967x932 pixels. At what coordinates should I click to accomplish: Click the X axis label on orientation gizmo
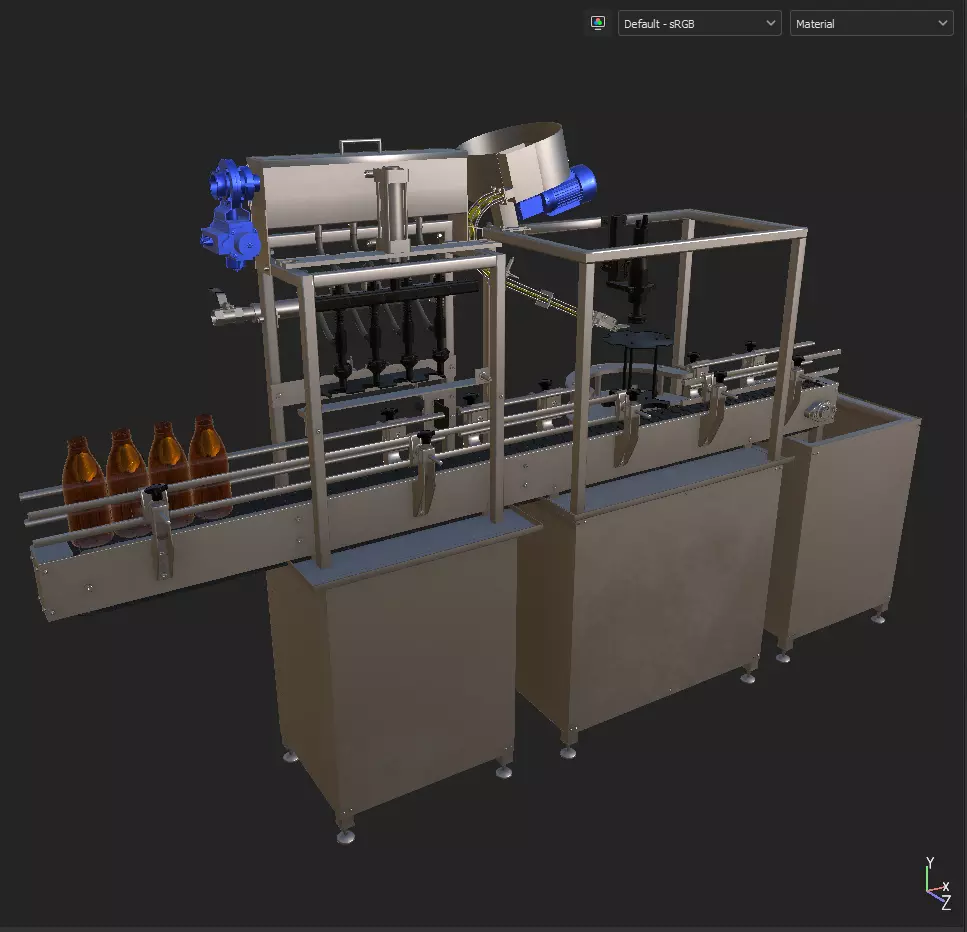coord(946,887)
